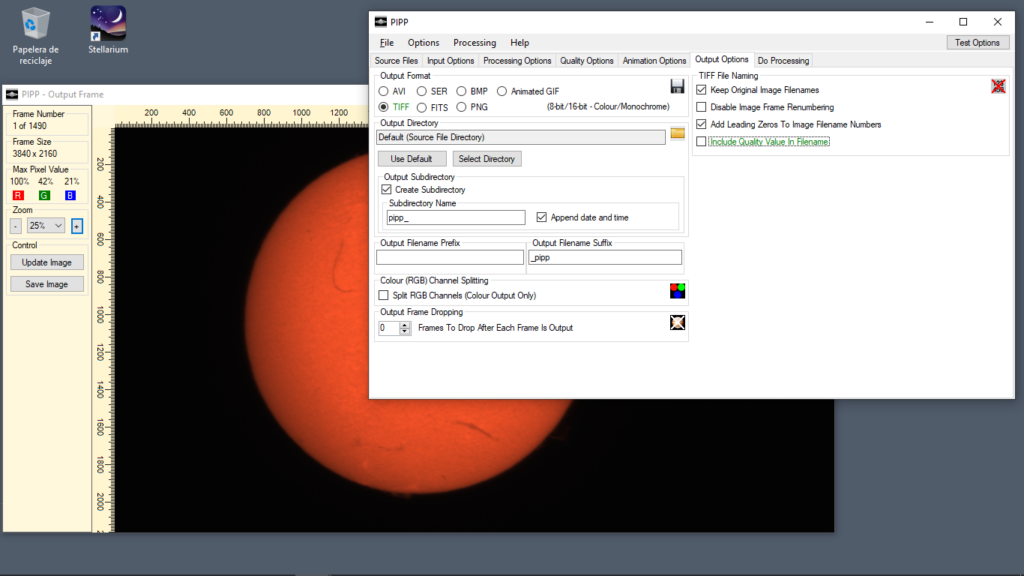Click the yellow folder icon by Output Directory
The image size is (1024, 576).
click(x=677, y=133)
